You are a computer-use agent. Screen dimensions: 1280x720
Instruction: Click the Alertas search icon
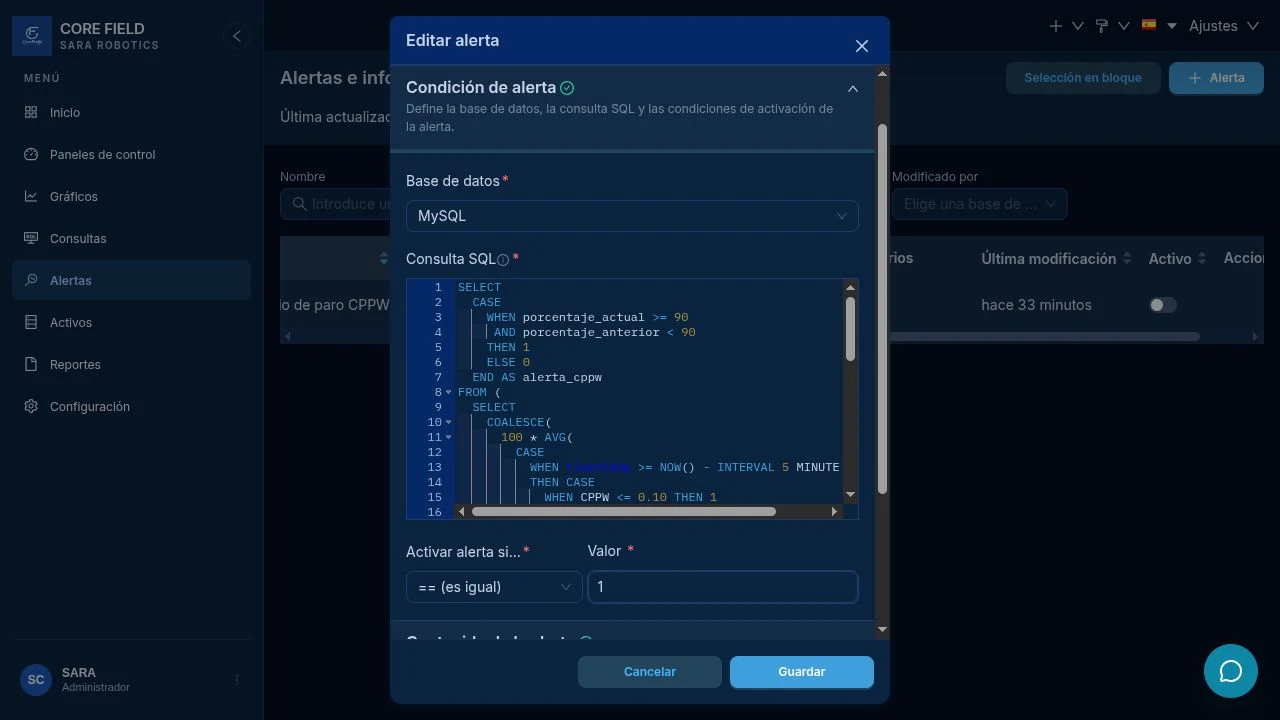click(x=31, y=280)
